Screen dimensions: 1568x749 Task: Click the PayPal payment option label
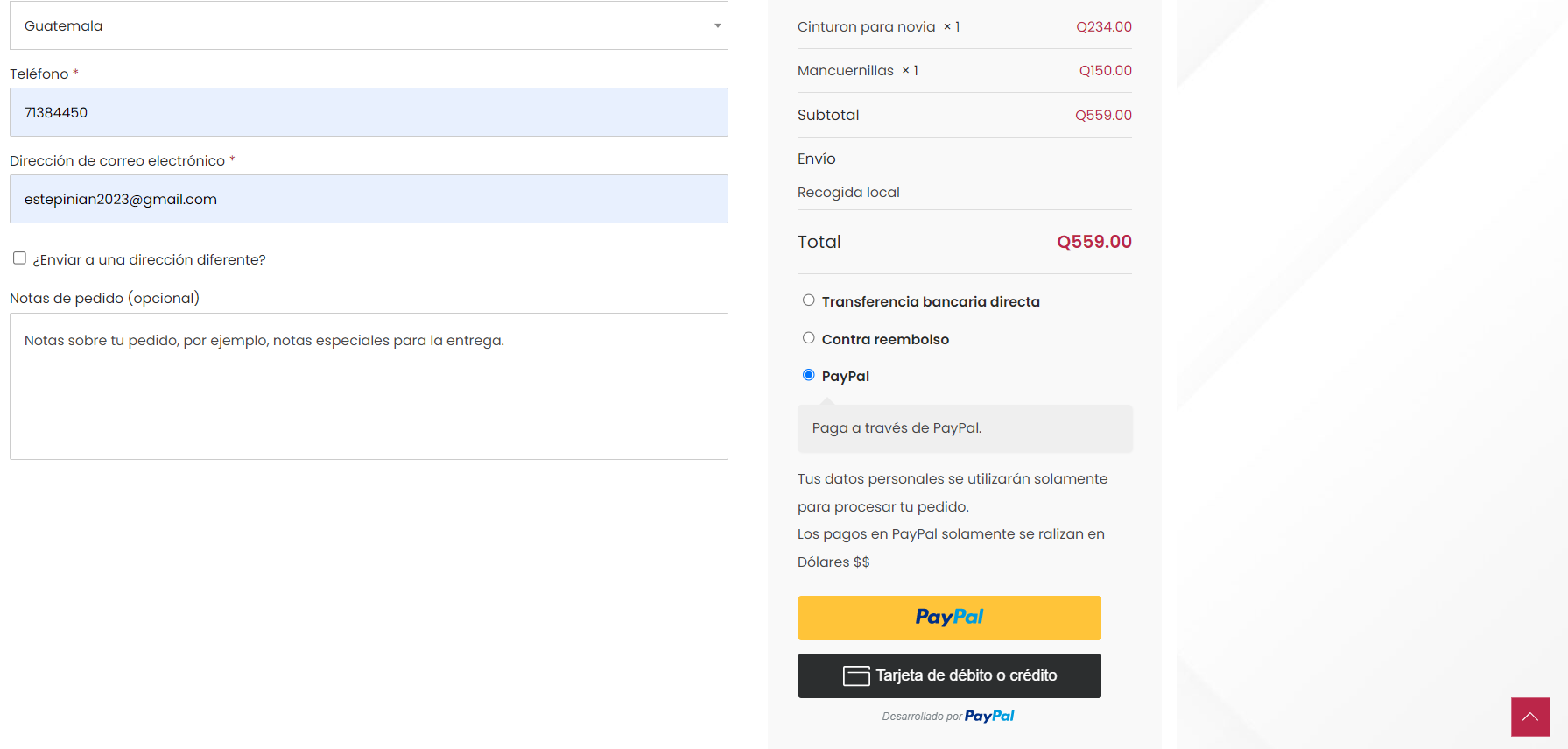click(x=845, y=376)
